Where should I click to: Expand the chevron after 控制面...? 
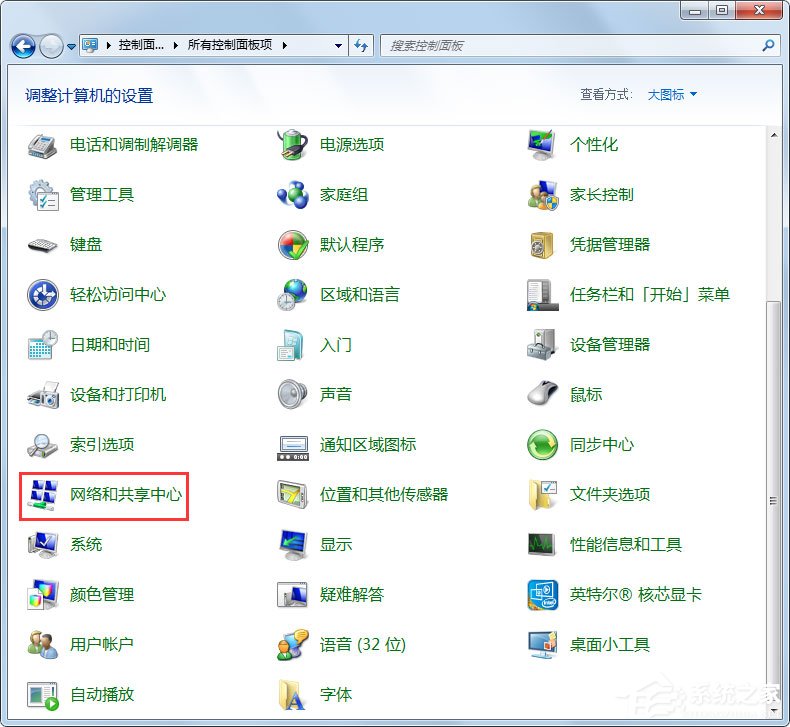[x=176, y=45]
